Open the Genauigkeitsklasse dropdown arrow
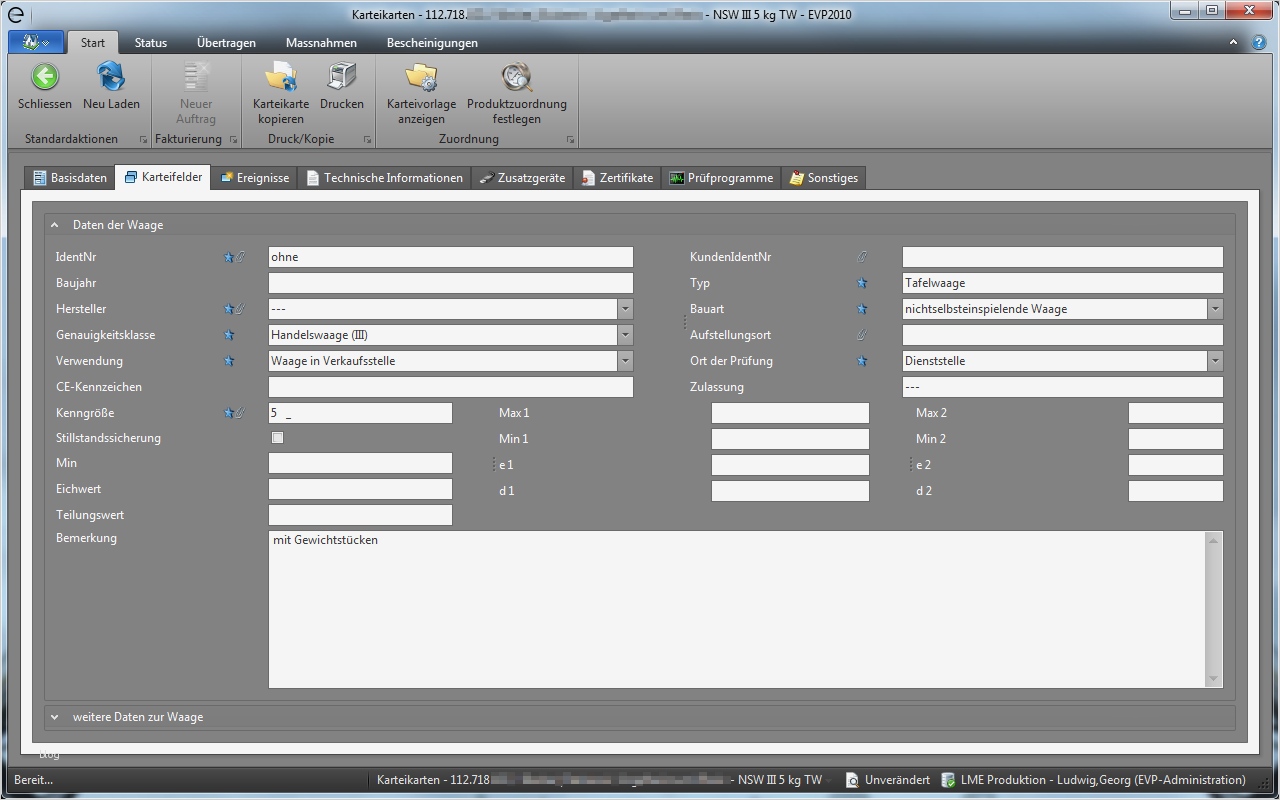 pos(624,335)
